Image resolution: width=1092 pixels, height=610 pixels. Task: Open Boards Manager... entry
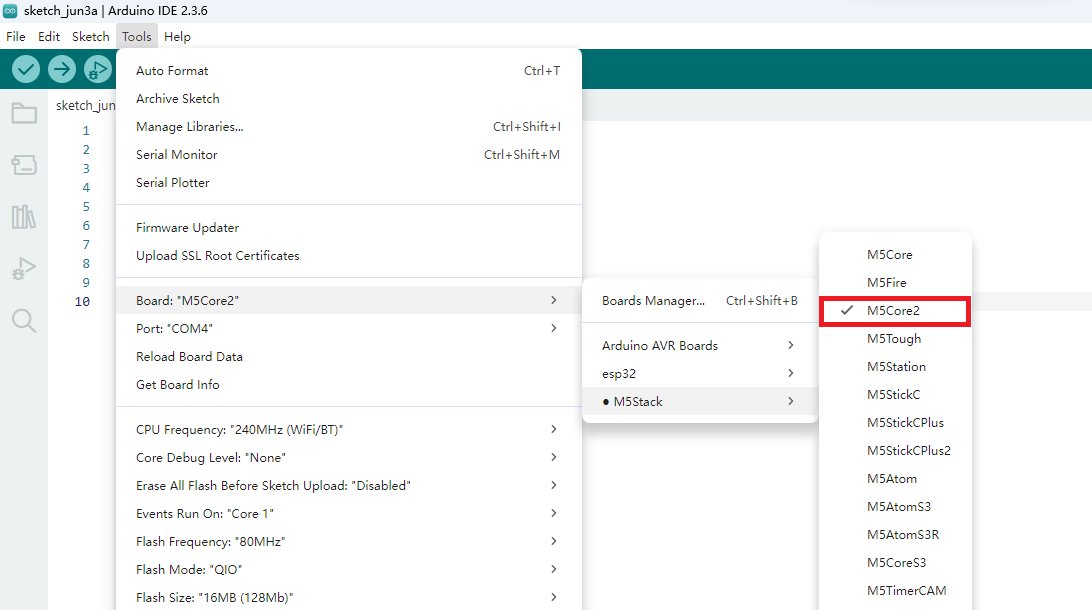pos(700,300)
